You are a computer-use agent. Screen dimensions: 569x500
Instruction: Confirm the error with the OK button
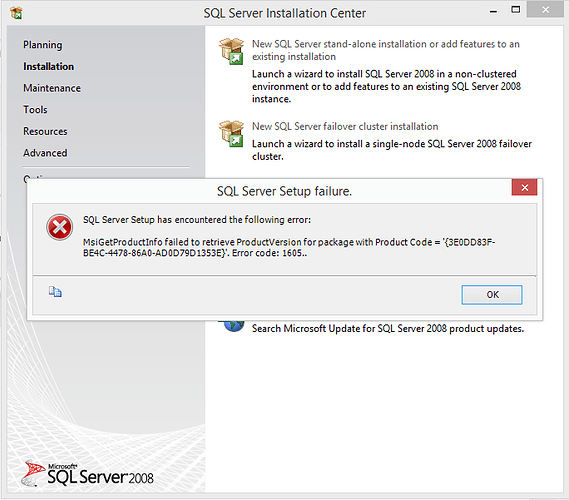pos(492,295)
